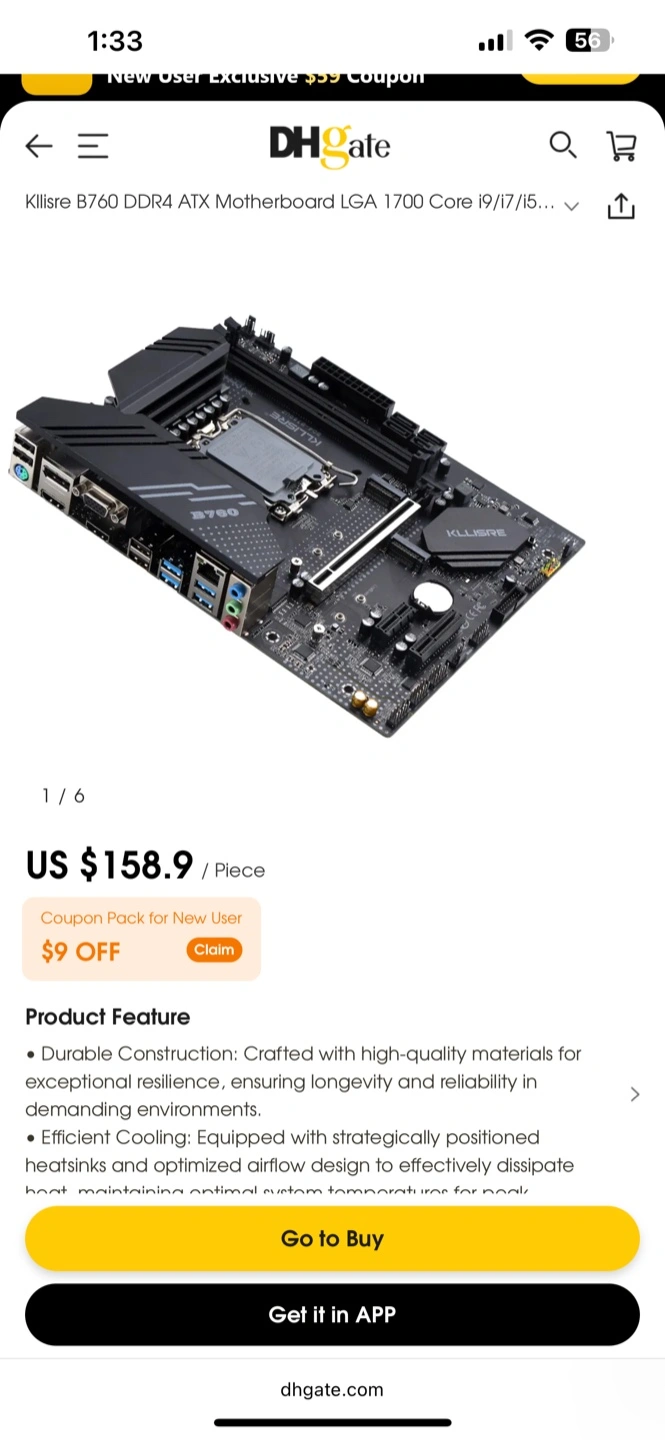Tap the share icon beside title

(x=621, y=205)
